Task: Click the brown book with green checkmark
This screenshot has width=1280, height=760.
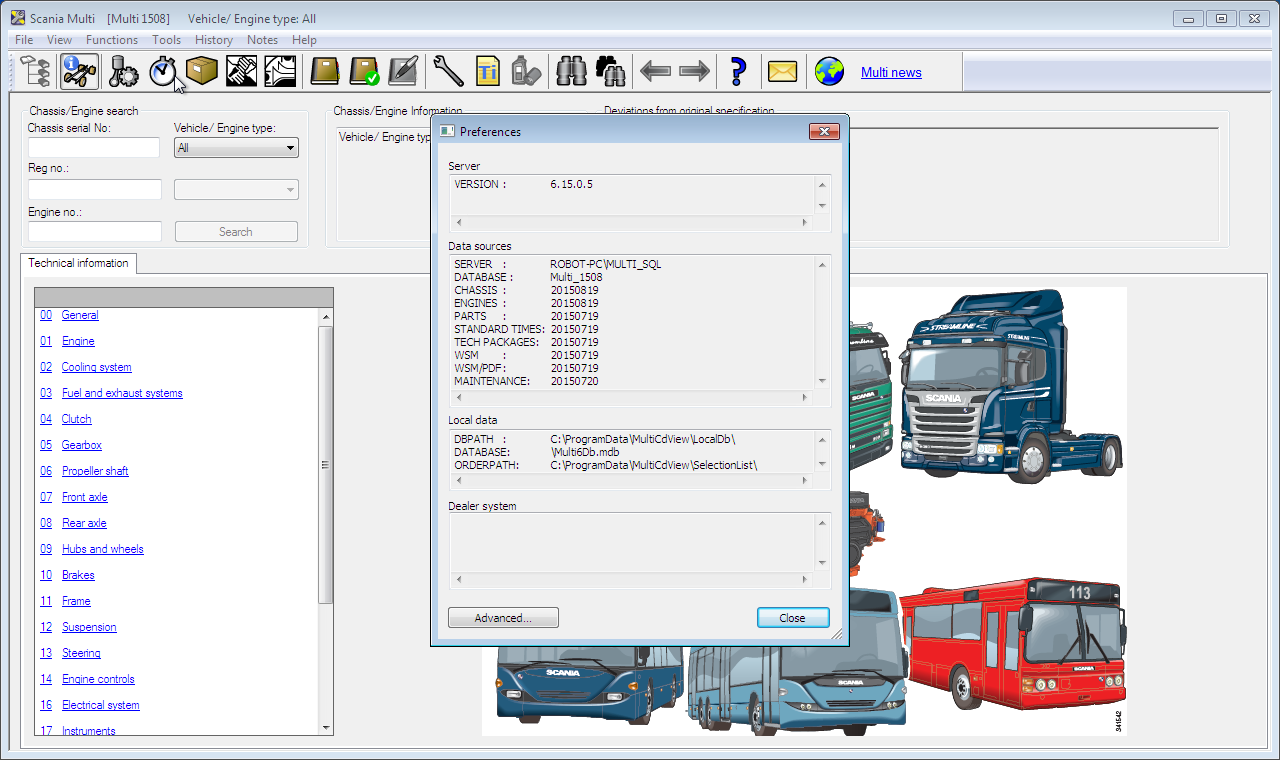Action: coord(364,71)
